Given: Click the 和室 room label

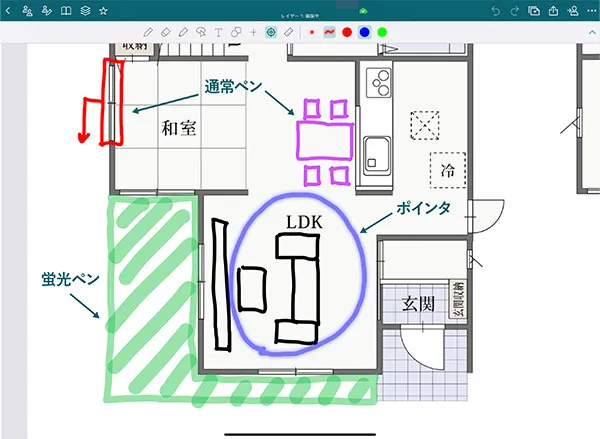Looking at the screenshot, I should pyautogui.click(x=179, y=128).
